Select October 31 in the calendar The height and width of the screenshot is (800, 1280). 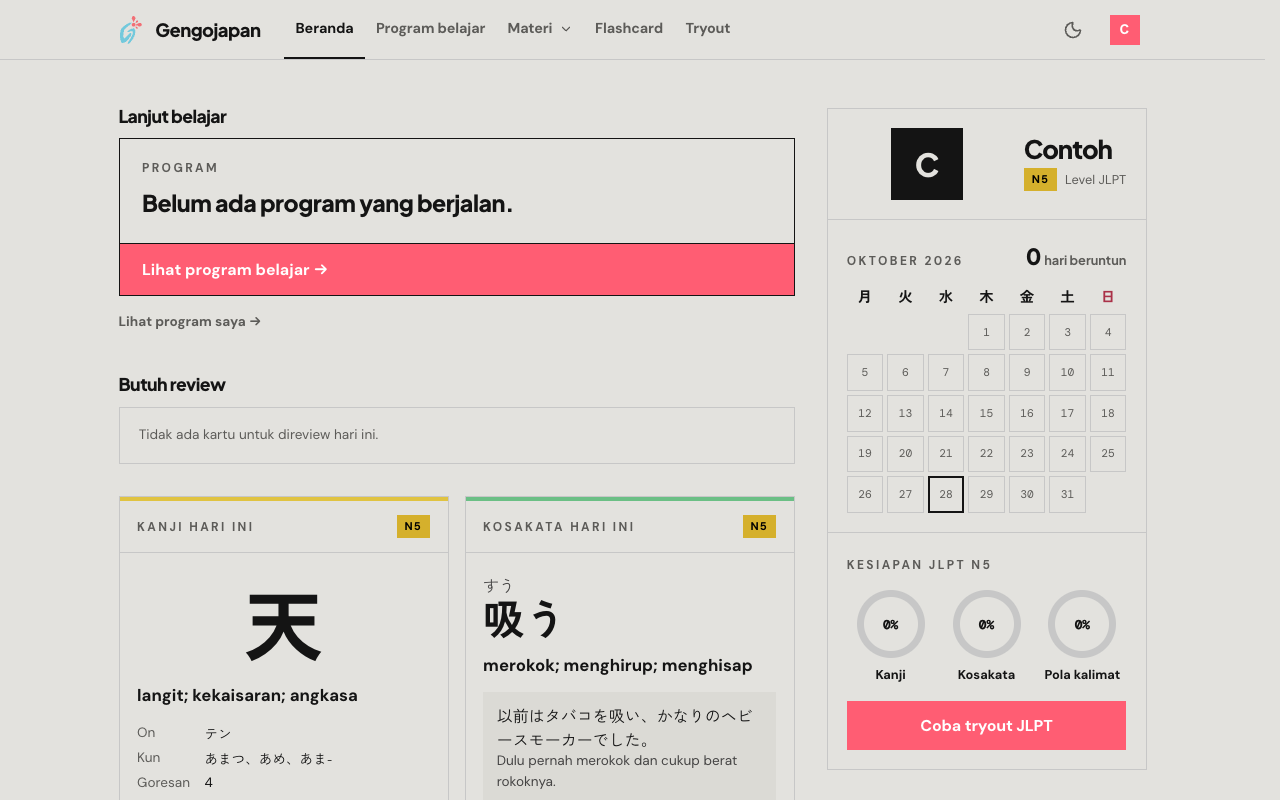tap(1067, 495)
